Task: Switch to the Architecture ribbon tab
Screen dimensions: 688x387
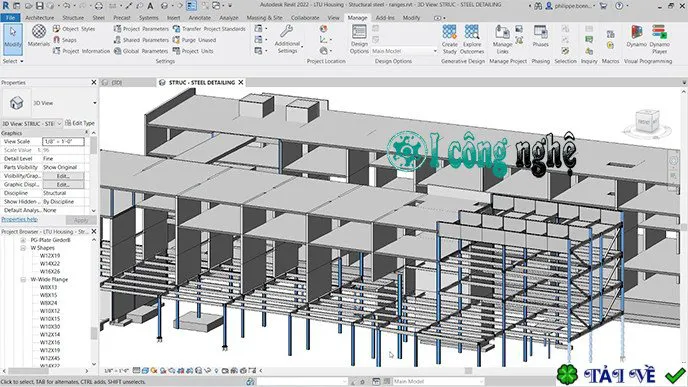Action: tap(39, 18)
